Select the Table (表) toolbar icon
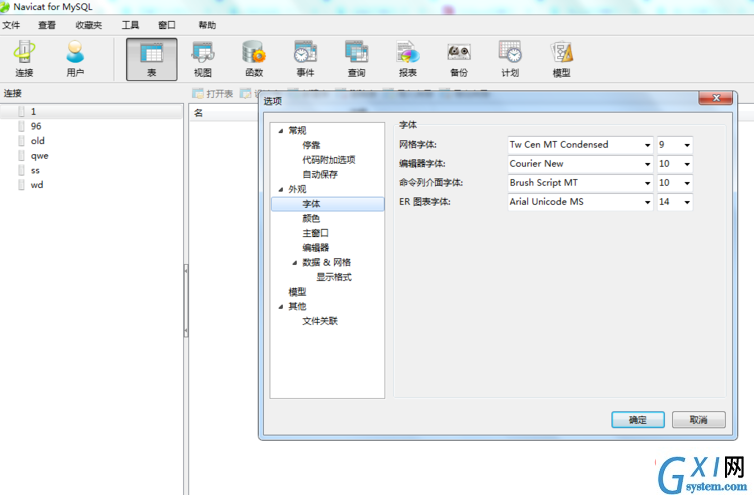The height and width of the screenshot is (495, 754). tap(151, 59)
